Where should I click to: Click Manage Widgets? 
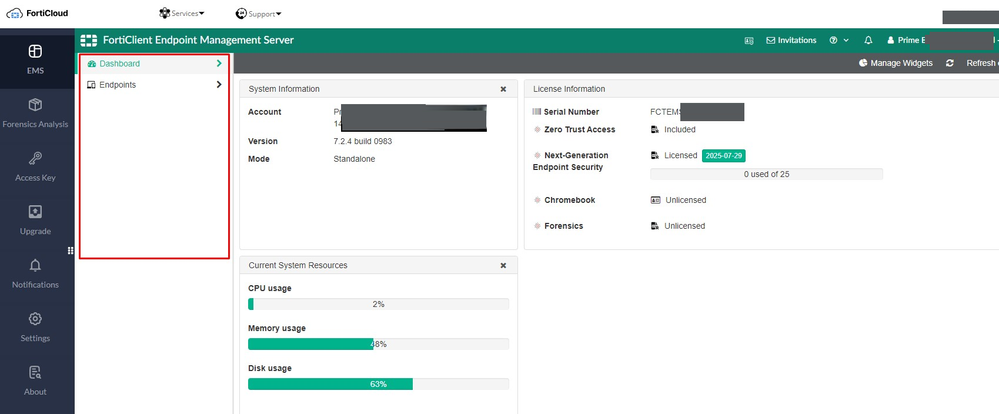coord(895,63)
